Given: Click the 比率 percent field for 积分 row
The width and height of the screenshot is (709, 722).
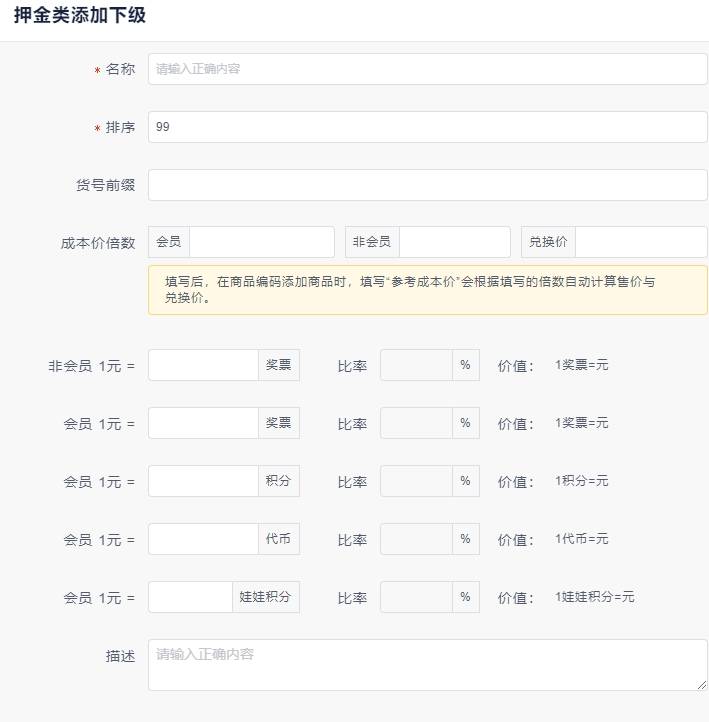Looking at the screenshot, I should tap(416, 482).
